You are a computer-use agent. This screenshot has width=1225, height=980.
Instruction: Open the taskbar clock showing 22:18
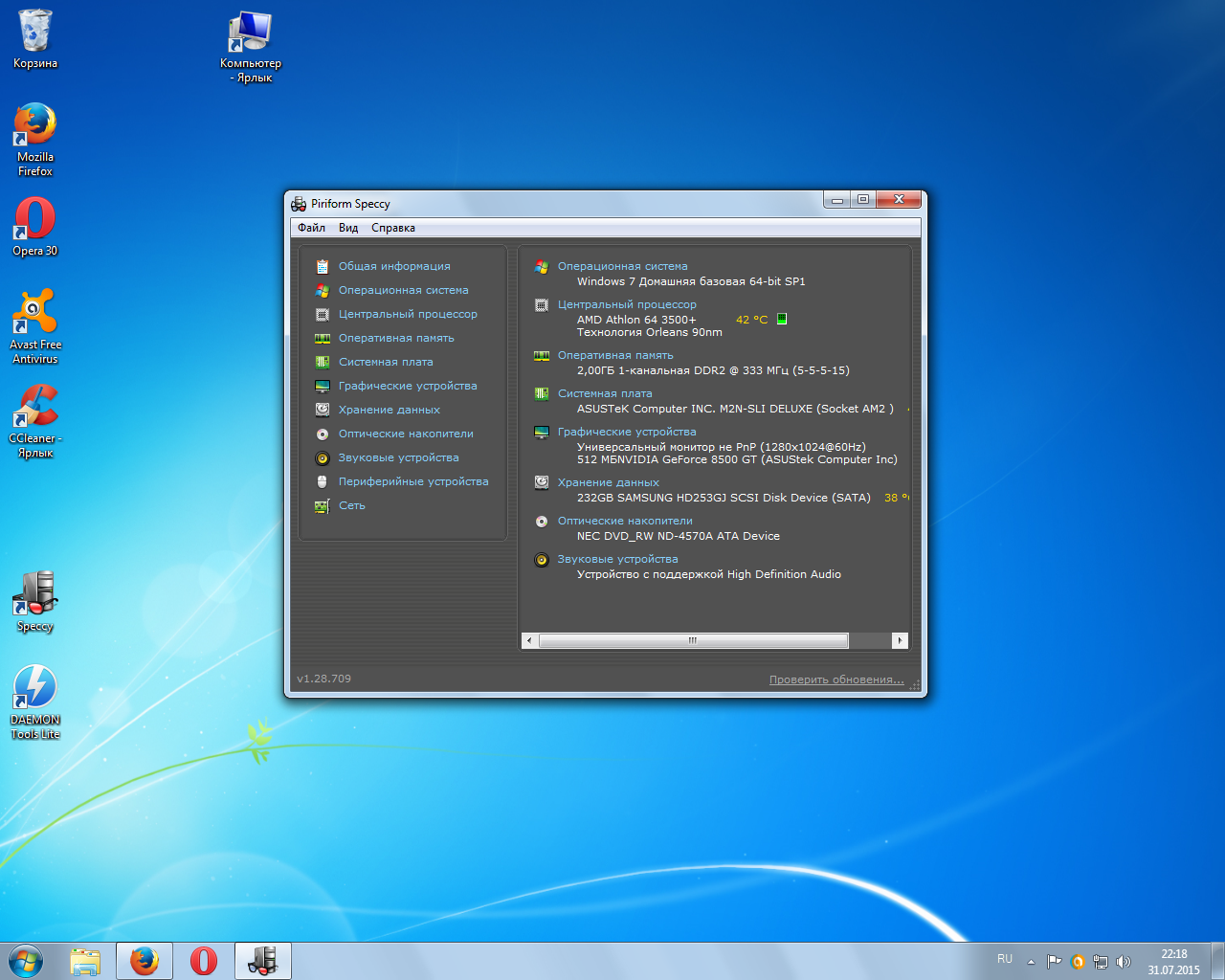point(1174,962)
